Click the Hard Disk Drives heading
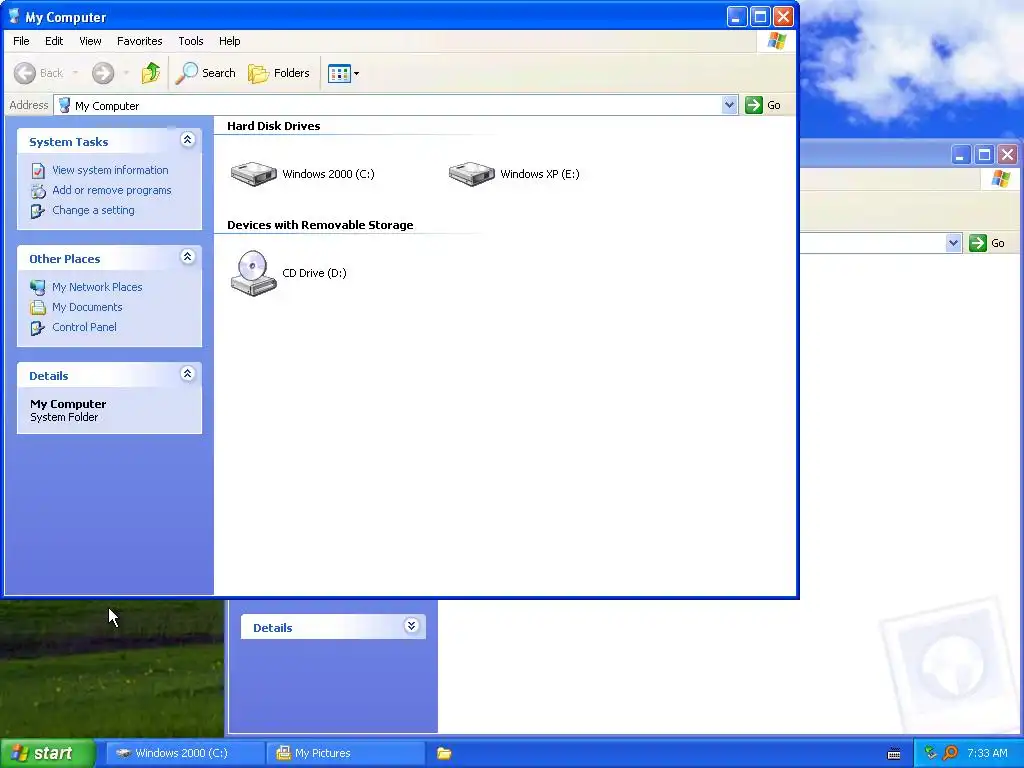 click(x=274, y=126)
